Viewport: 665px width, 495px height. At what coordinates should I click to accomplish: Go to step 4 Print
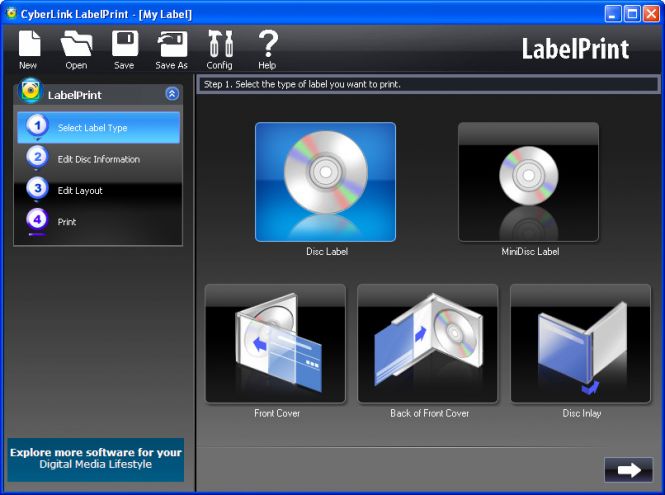98,221
